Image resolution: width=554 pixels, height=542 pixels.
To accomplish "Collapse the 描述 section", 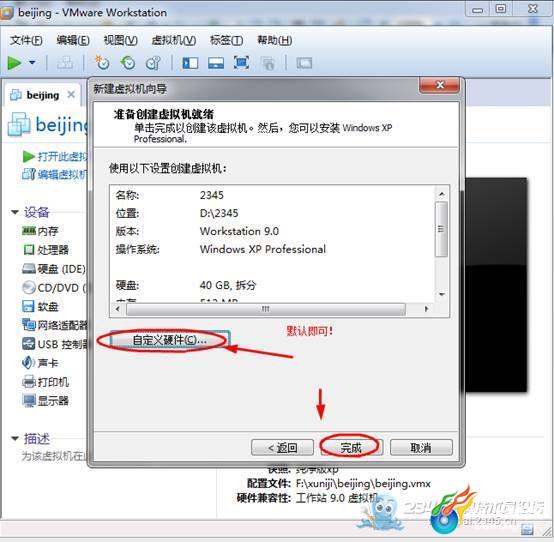I will pos(15,438).
